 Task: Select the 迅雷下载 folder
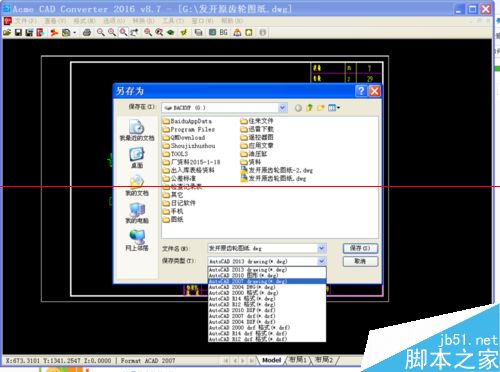257,129
